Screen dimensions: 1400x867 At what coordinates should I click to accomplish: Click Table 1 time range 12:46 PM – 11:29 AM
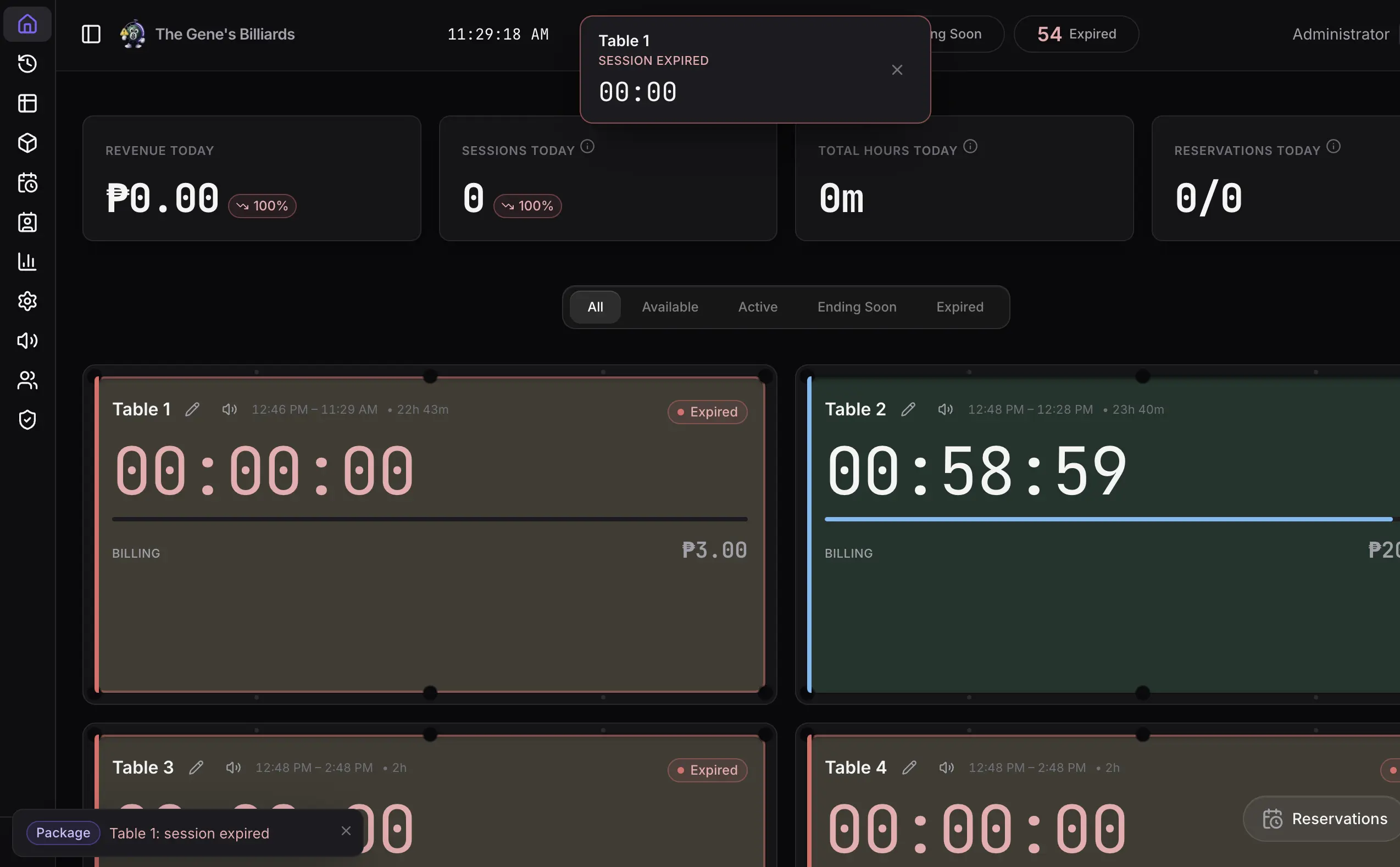315,409
